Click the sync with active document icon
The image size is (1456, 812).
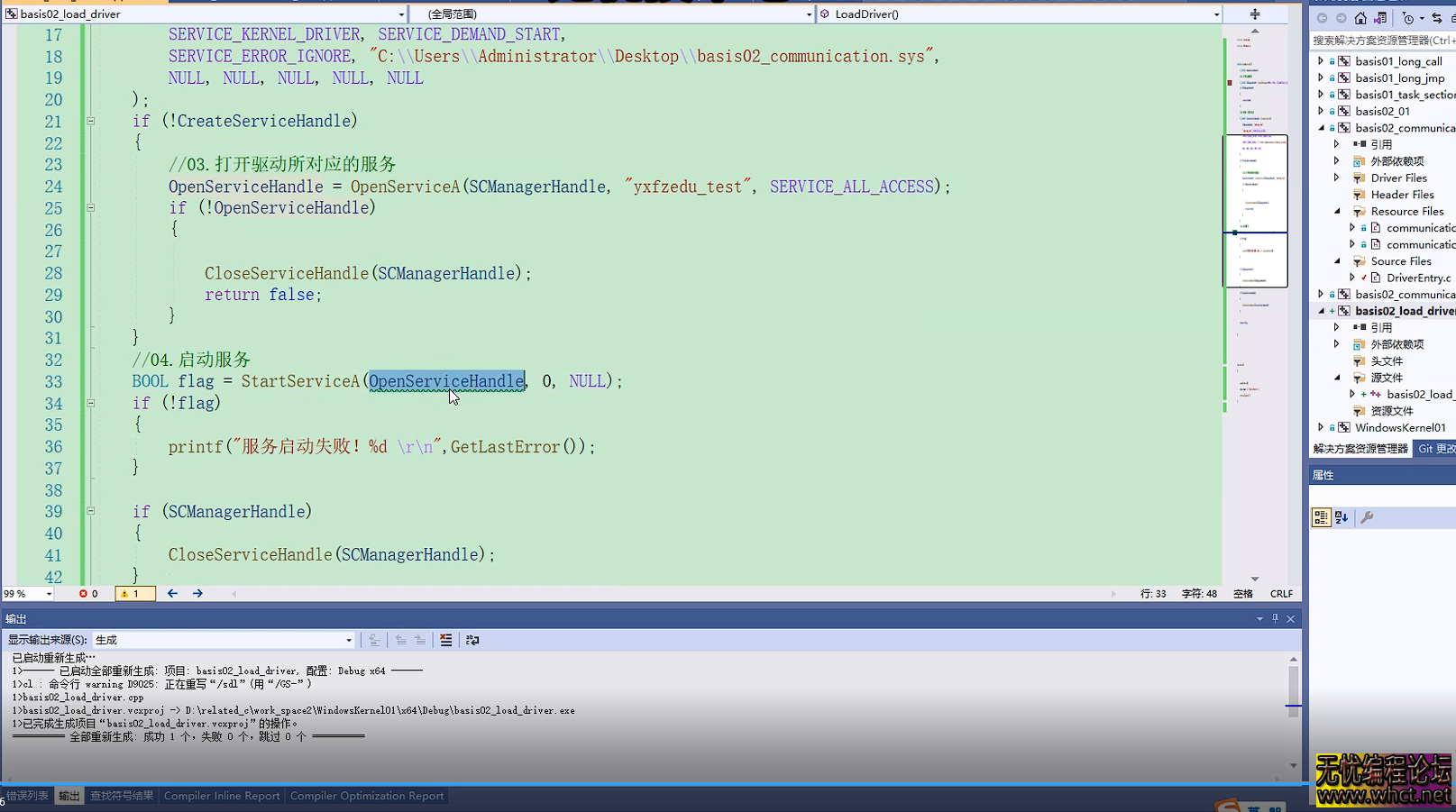coord(1437,18)
